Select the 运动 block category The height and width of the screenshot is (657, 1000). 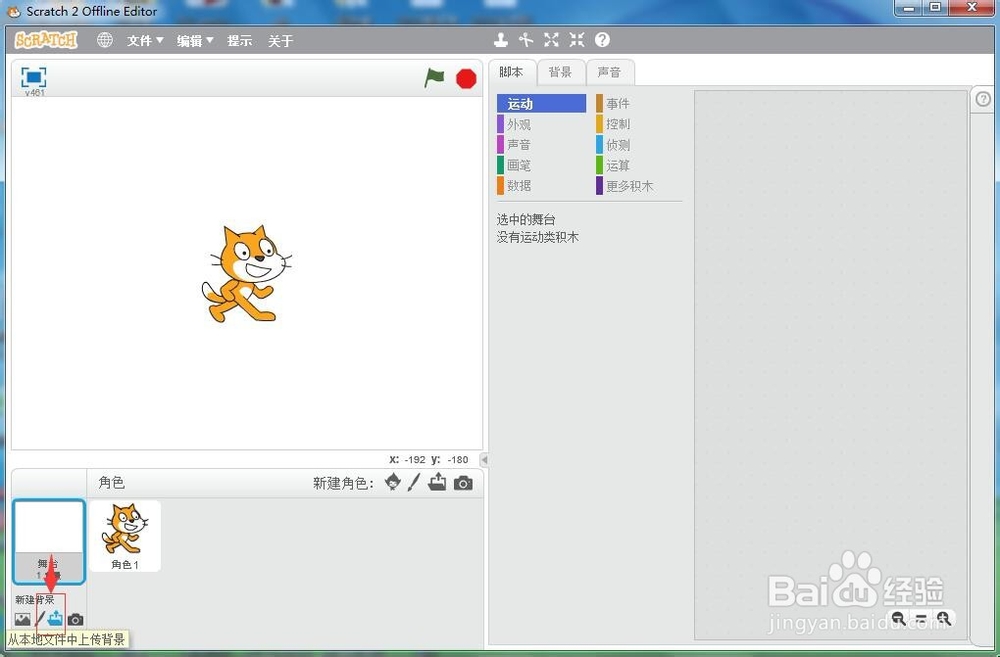coord(541,103)
